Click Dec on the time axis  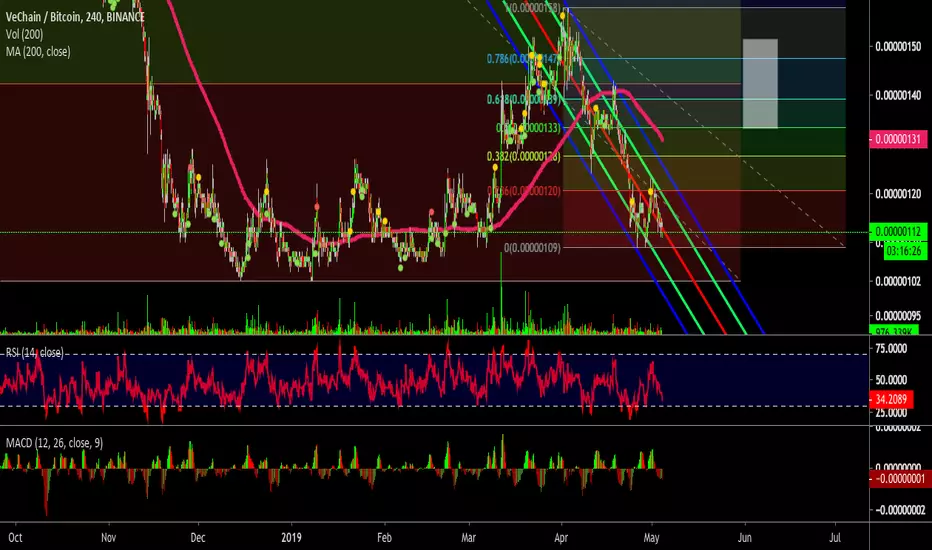[197, 538]
